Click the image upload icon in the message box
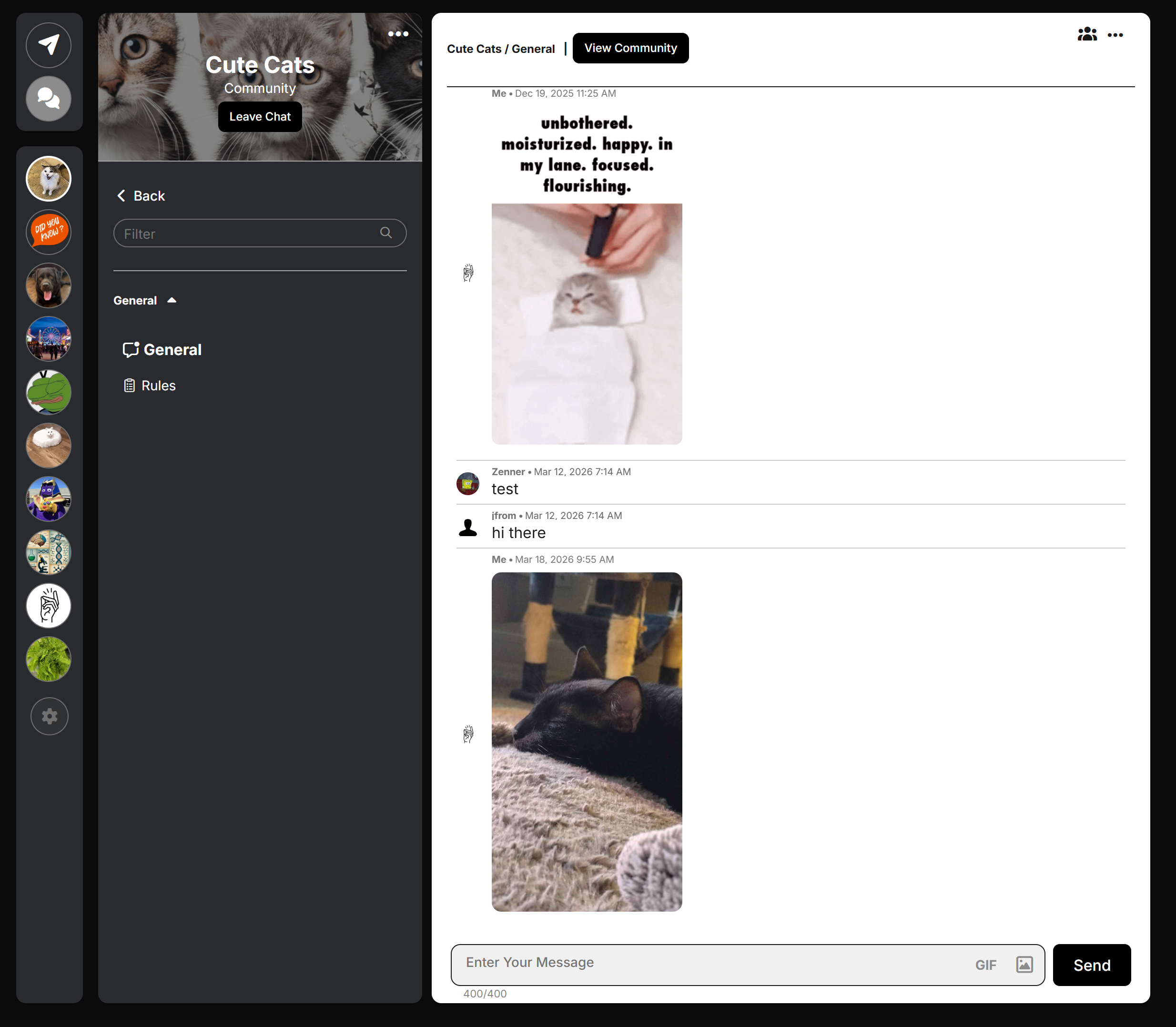Screen dimensions: 1176x1027 [x=1024, y=965]
